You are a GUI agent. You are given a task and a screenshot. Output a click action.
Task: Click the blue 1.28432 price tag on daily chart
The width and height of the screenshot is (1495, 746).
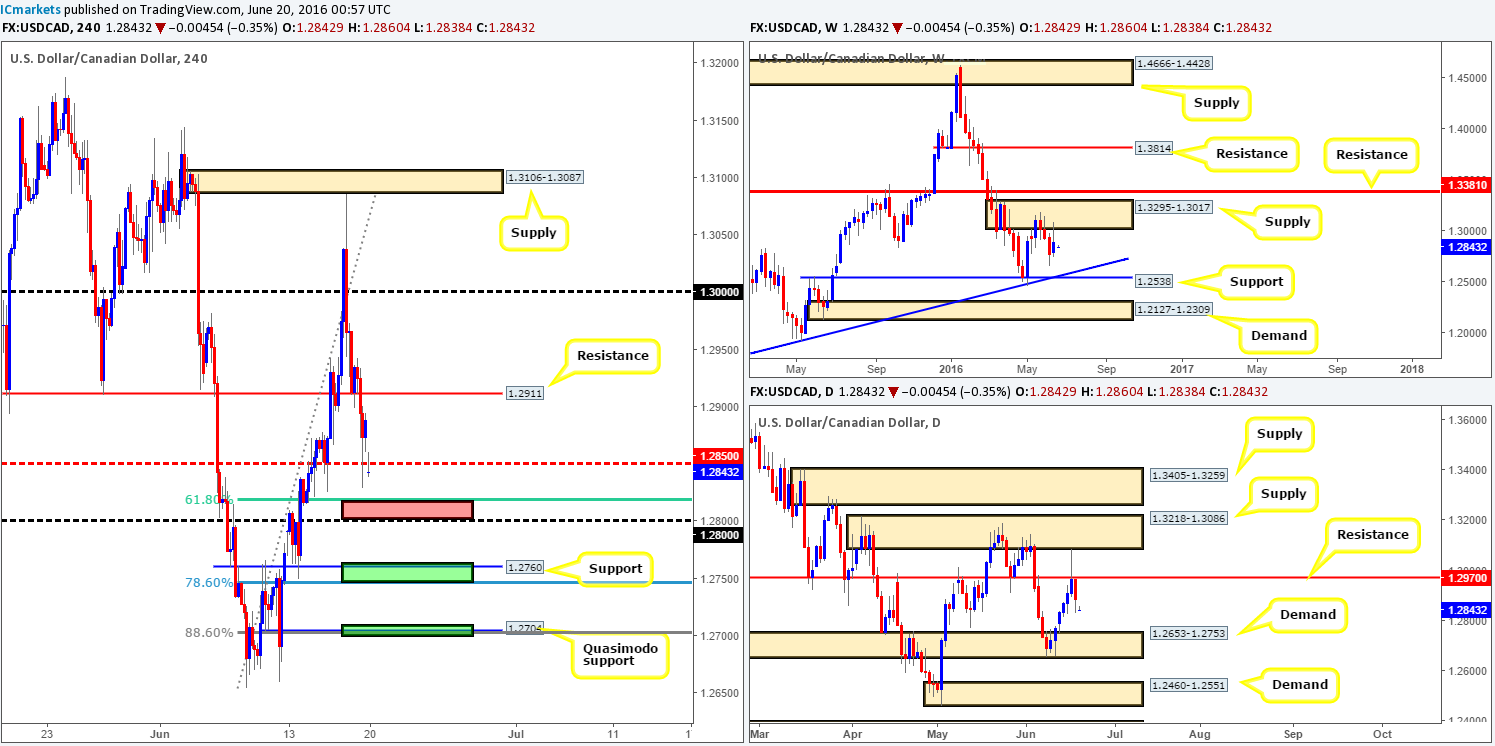[x=1465, y=609]
